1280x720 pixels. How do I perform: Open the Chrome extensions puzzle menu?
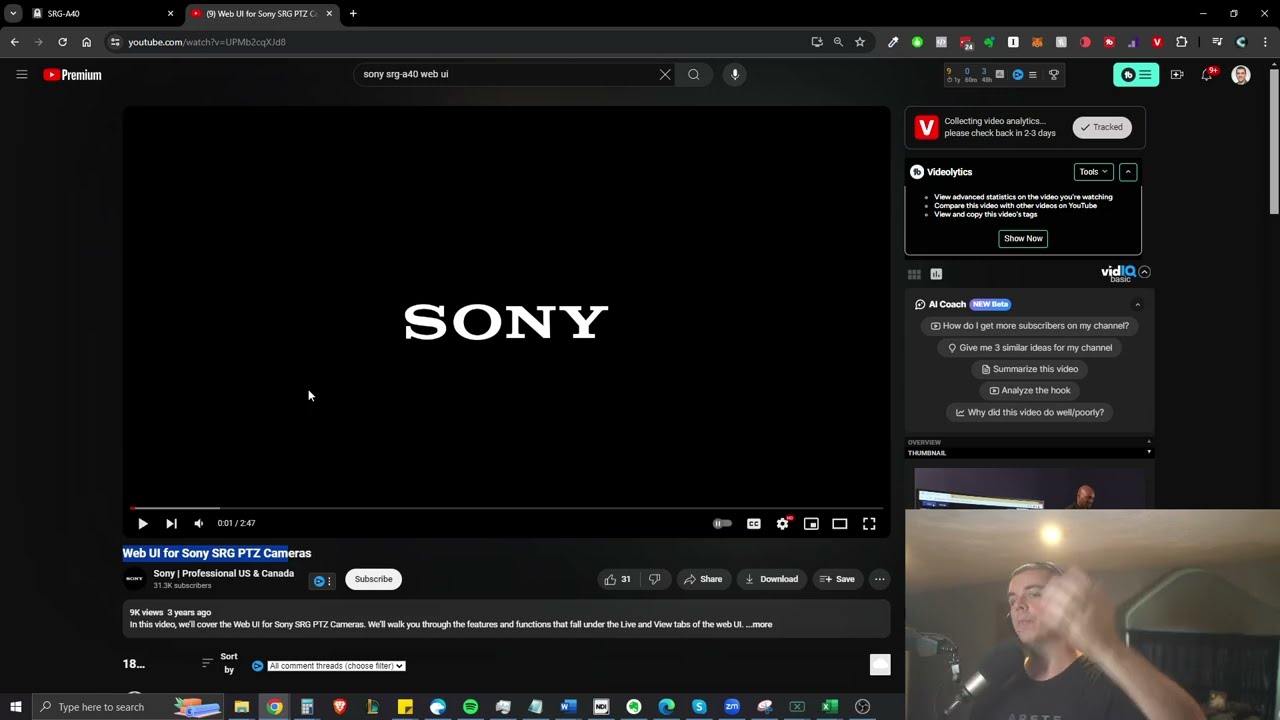pyautogui.click(x=1181, y=42)
